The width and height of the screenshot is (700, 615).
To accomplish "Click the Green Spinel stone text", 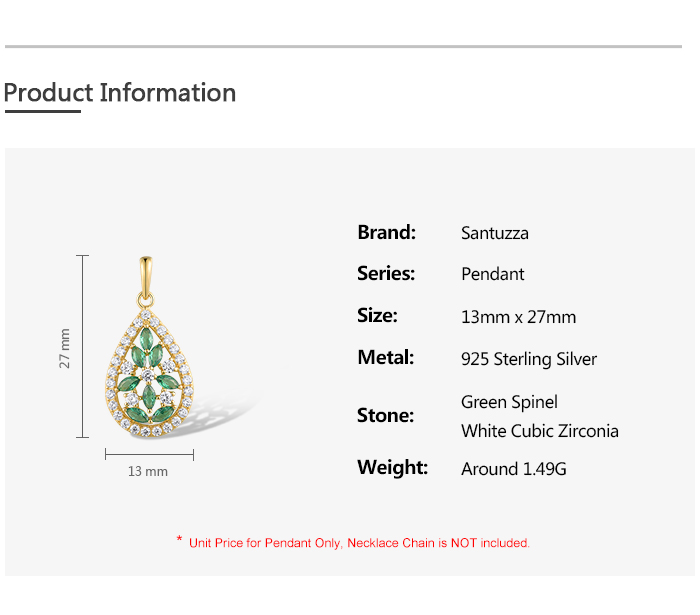I will coord(509,402).
